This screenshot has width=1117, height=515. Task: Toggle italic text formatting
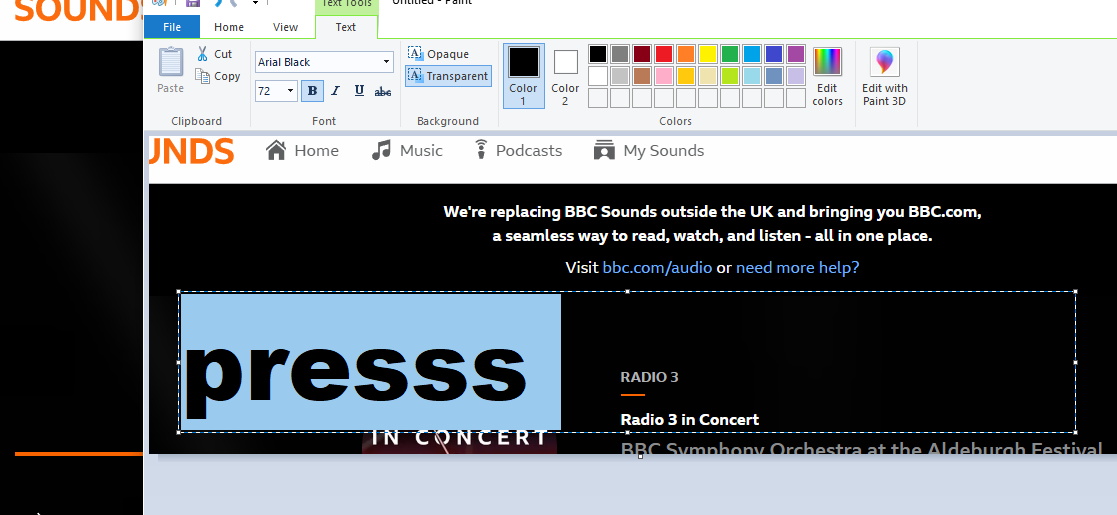pos(334,91)
